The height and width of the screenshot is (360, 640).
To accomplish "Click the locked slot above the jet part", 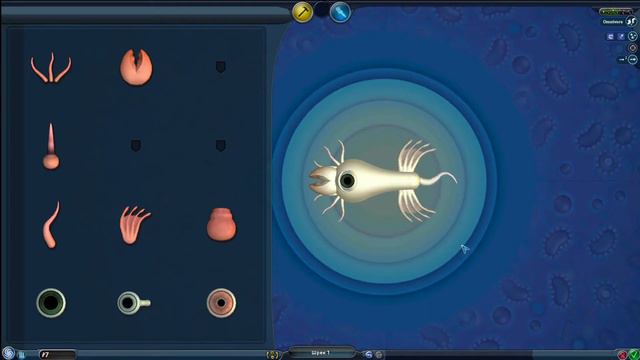I will click(x=220, y=145).
